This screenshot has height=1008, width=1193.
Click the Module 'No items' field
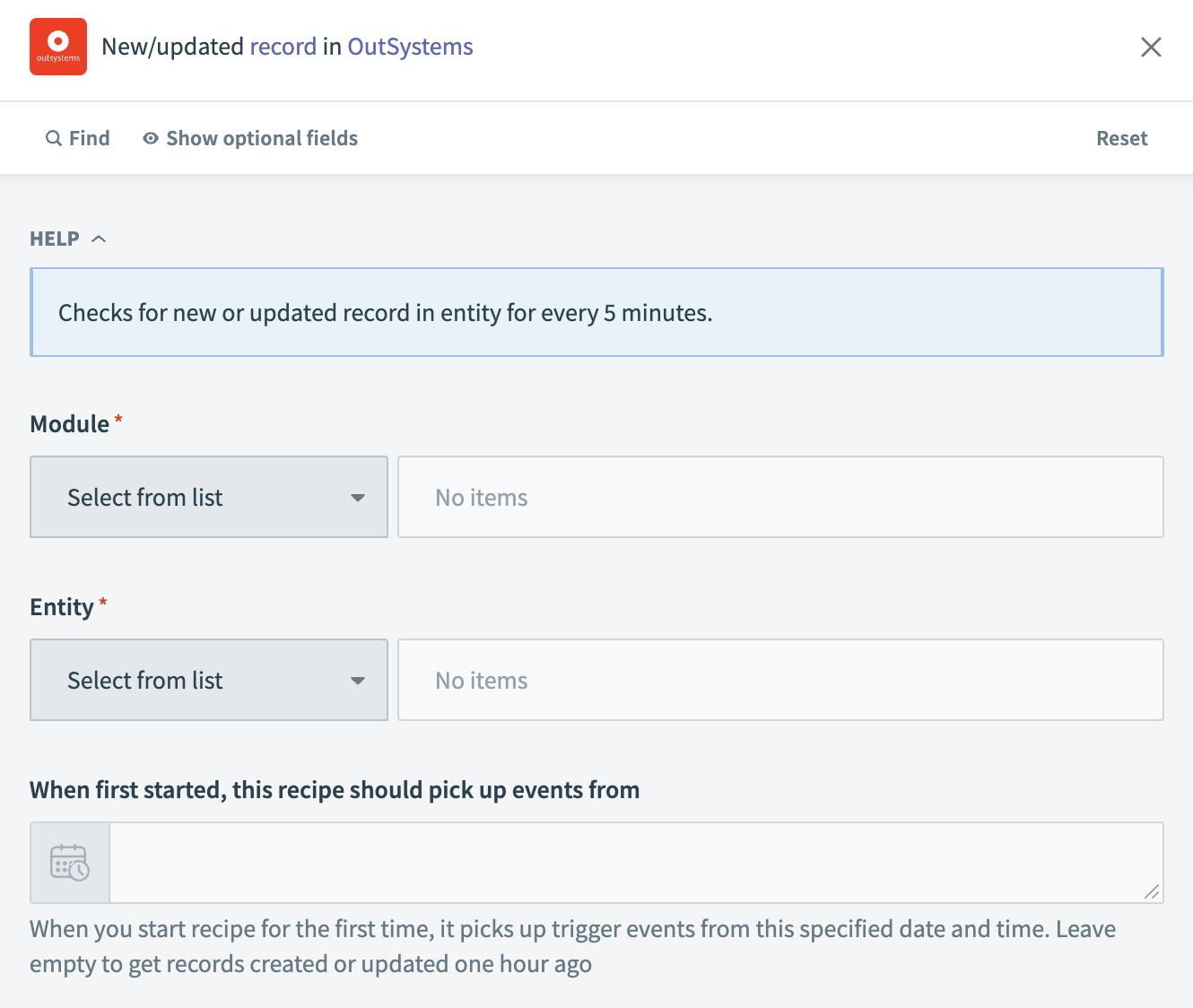780,497
